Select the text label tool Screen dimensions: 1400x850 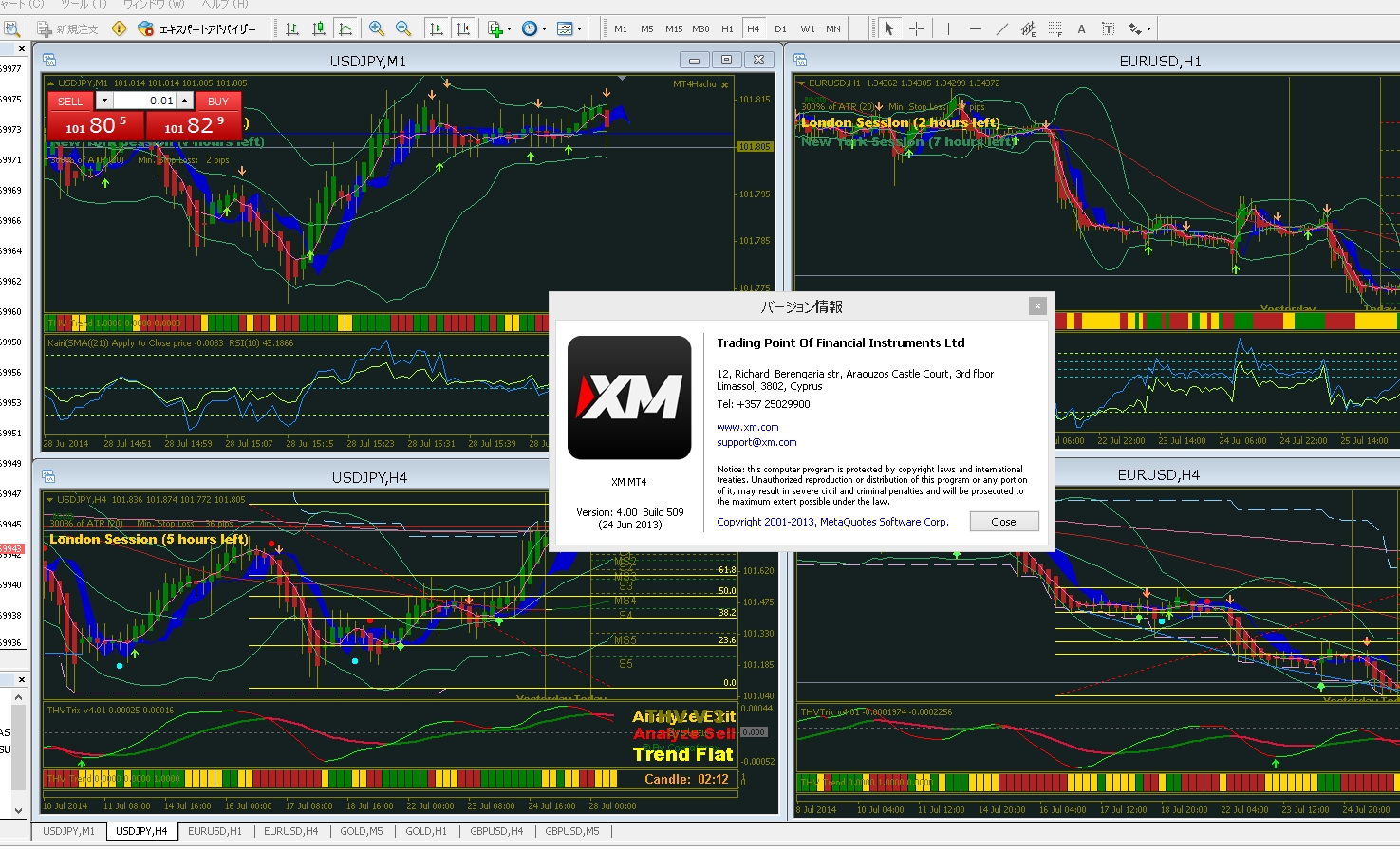pyautogui.click(x=1108, y=28)
